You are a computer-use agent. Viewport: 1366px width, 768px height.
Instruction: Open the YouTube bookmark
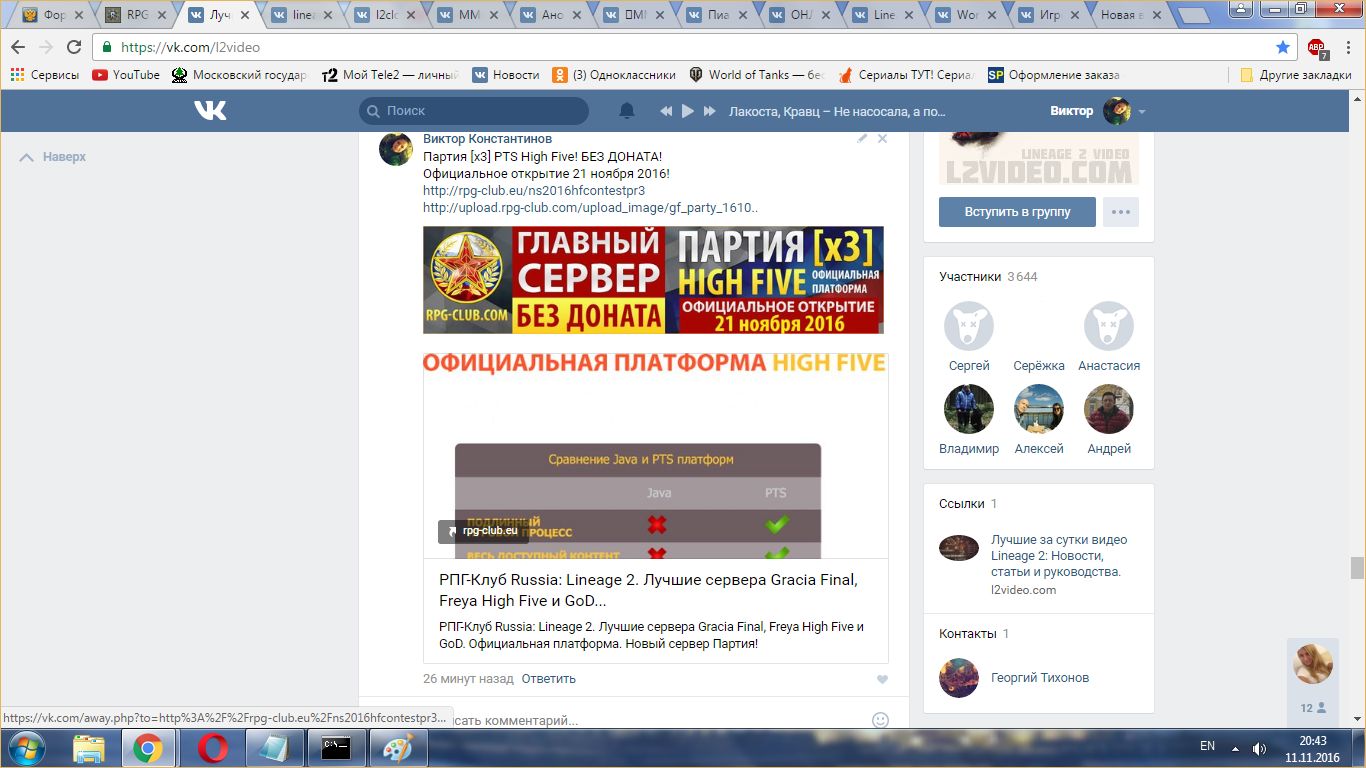tap(126, 75)
